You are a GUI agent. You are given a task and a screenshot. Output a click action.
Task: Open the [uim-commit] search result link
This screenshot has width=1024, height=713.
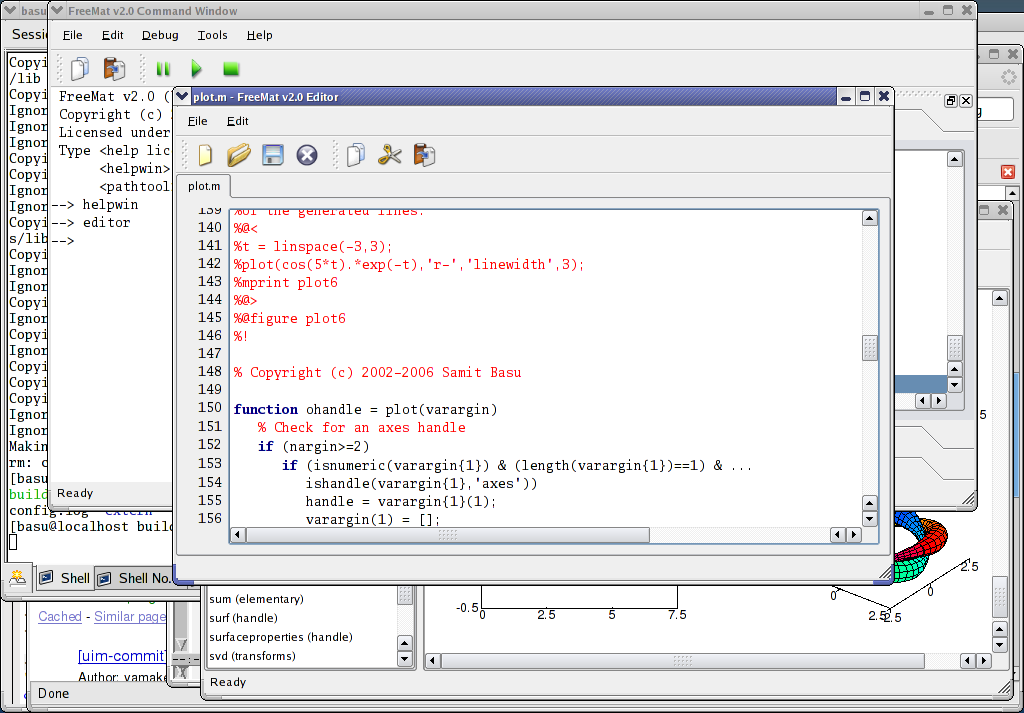[122, 656]
